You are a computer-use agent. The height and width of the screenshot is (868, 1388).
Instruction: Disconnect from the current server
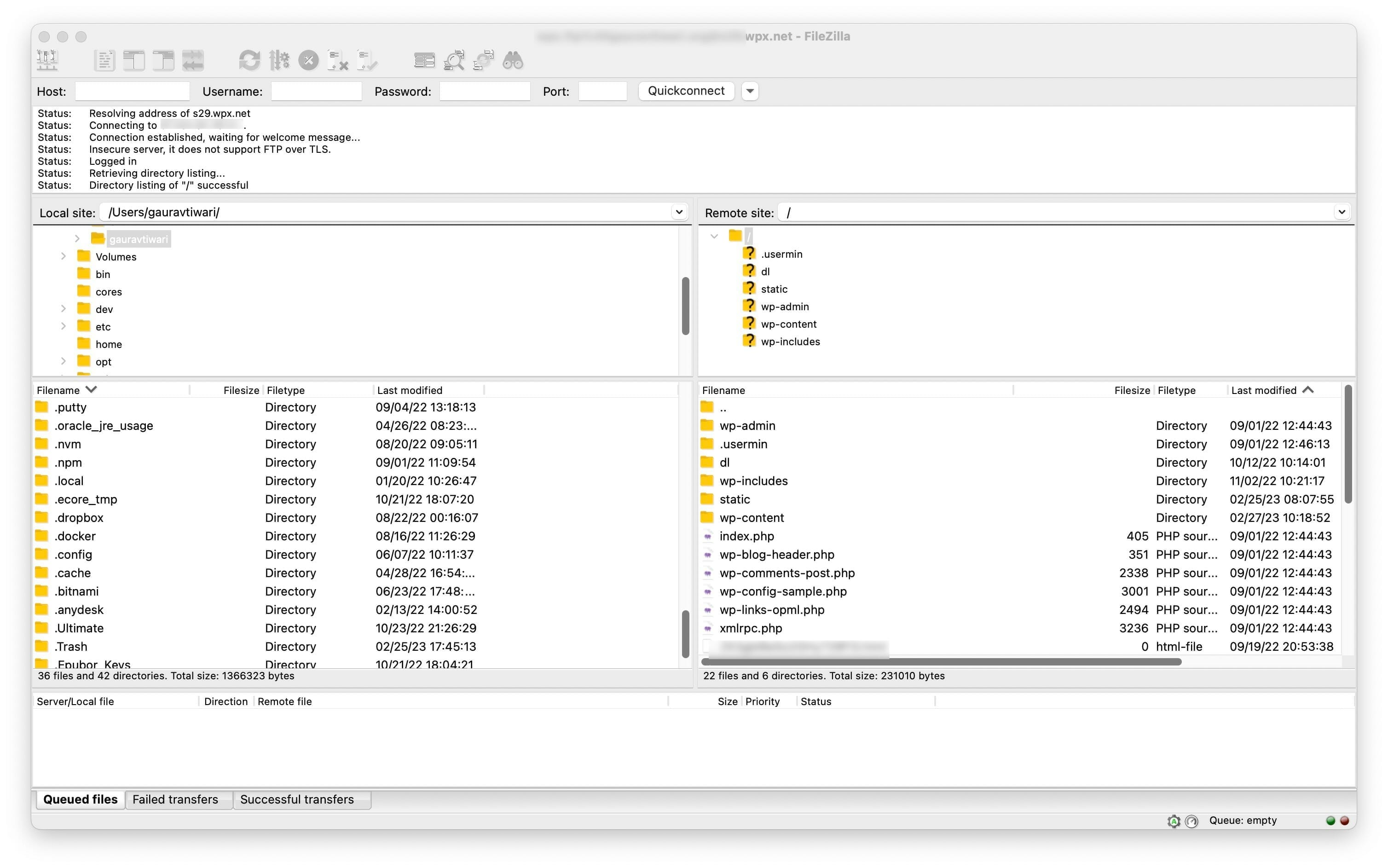[337, 60]
